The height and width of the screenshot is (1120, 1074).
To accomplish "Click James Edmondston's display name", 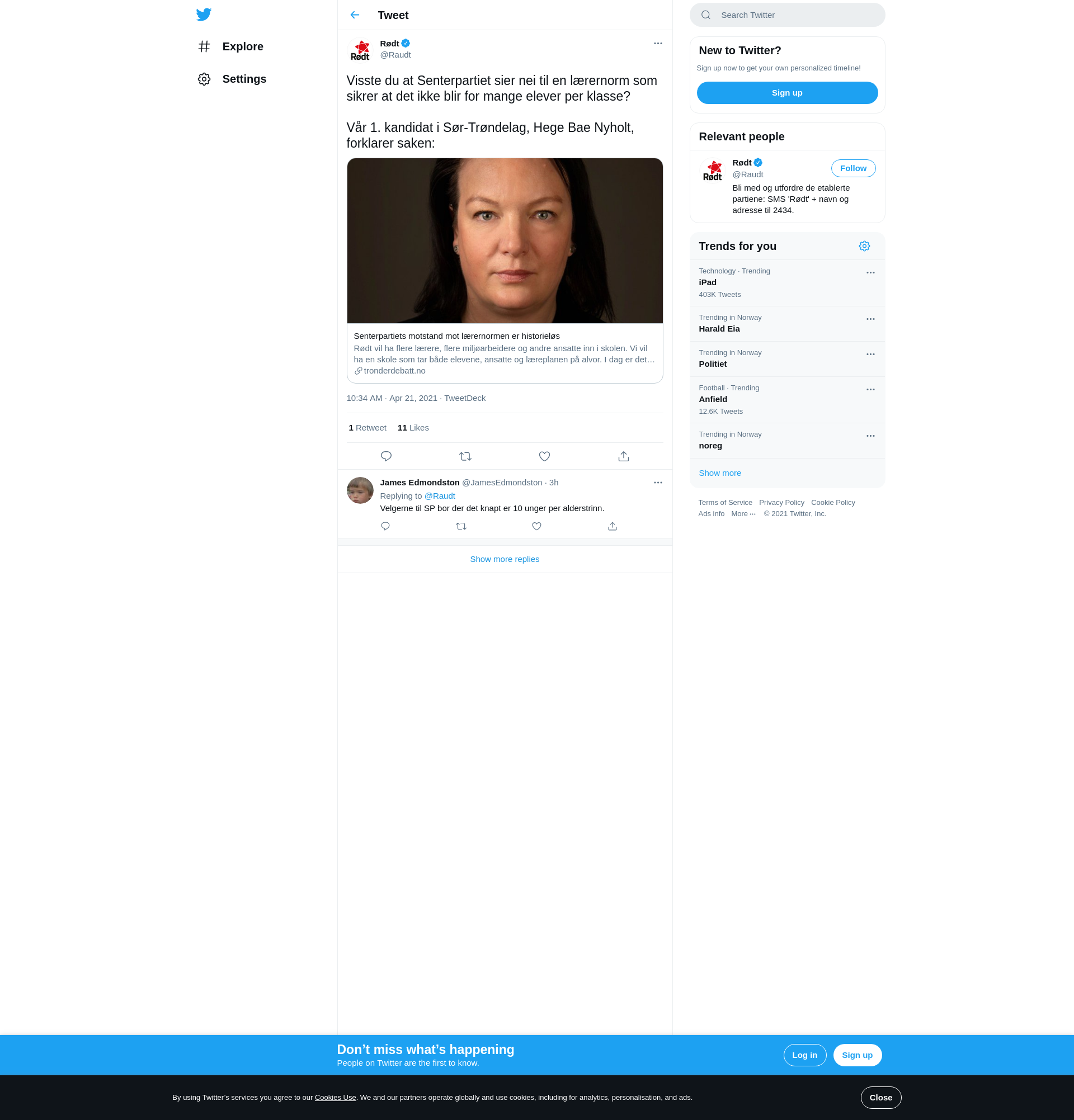I will click(x=420, y=483).
